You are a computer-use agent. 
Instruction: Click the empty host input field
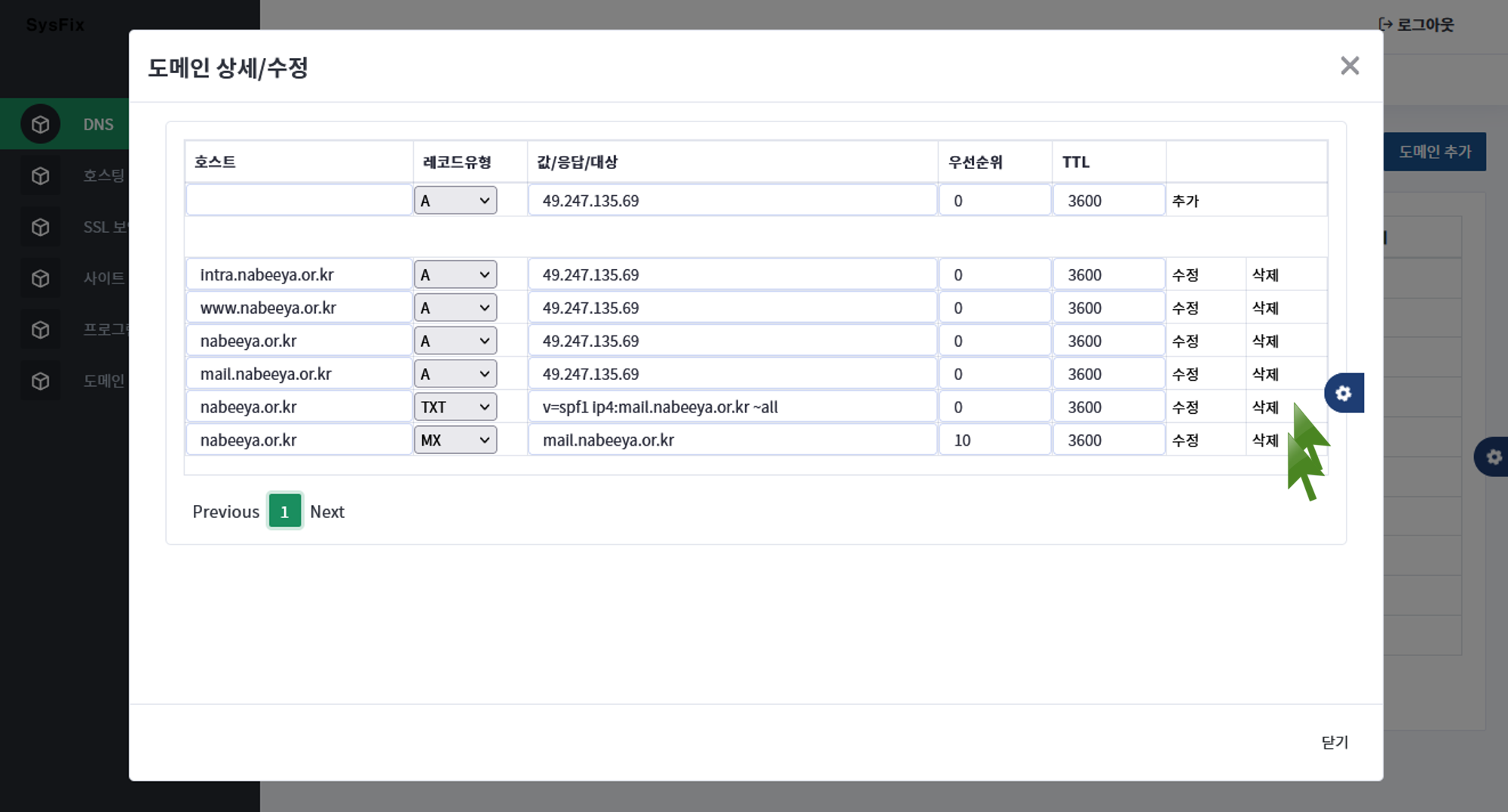coord(299,201)
